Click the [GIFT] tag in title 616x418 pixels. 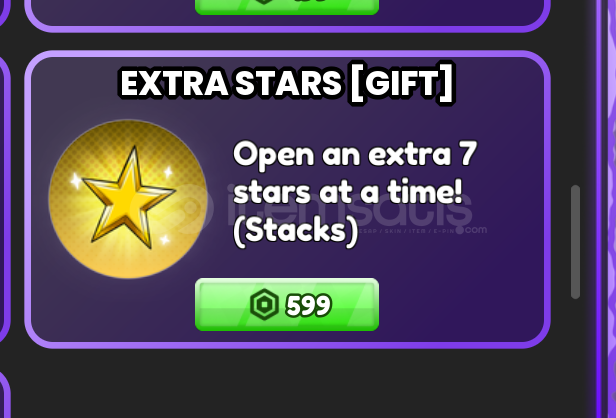402,83
